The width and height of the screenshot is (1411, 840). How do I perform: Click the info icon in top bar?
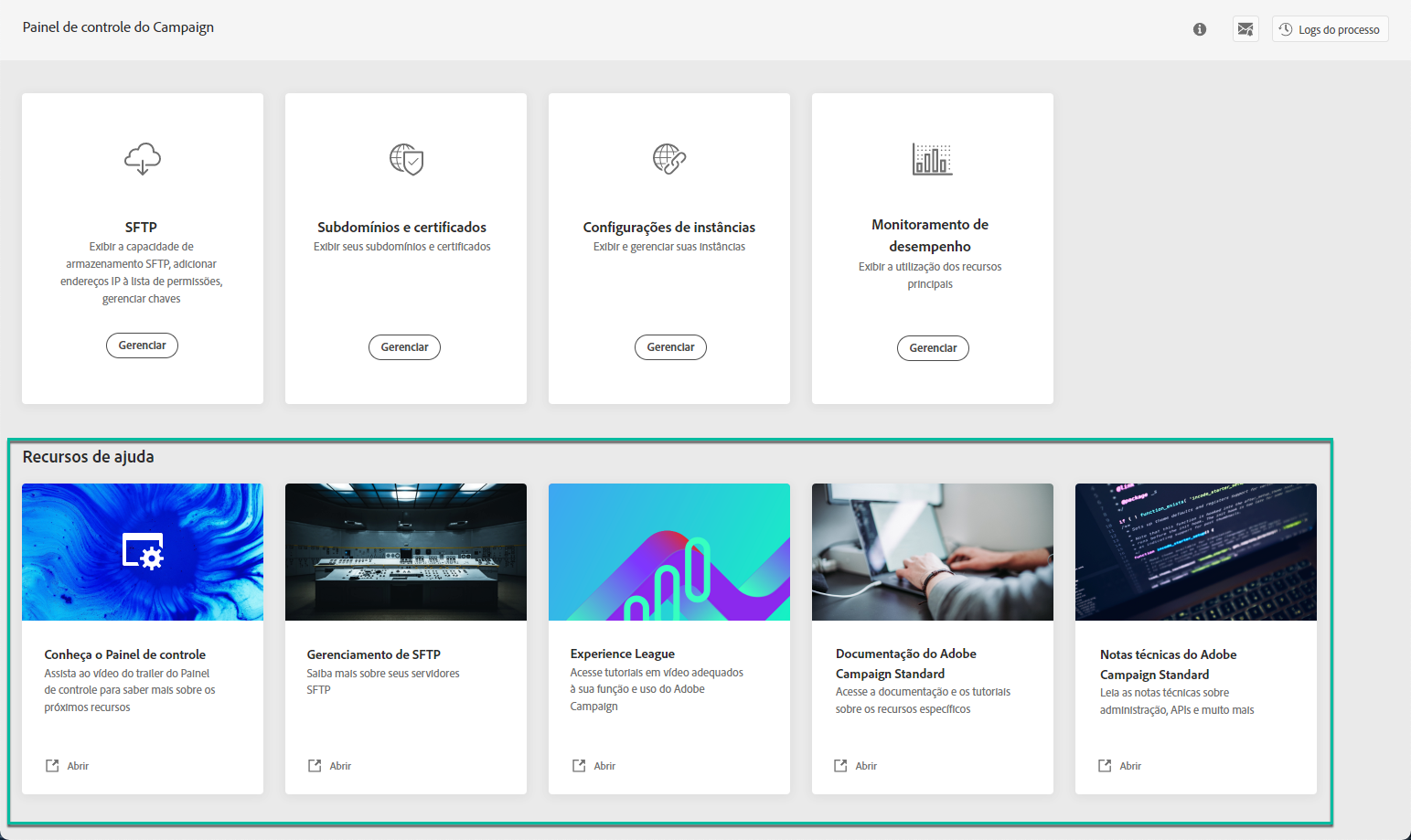coord(1200,29)
